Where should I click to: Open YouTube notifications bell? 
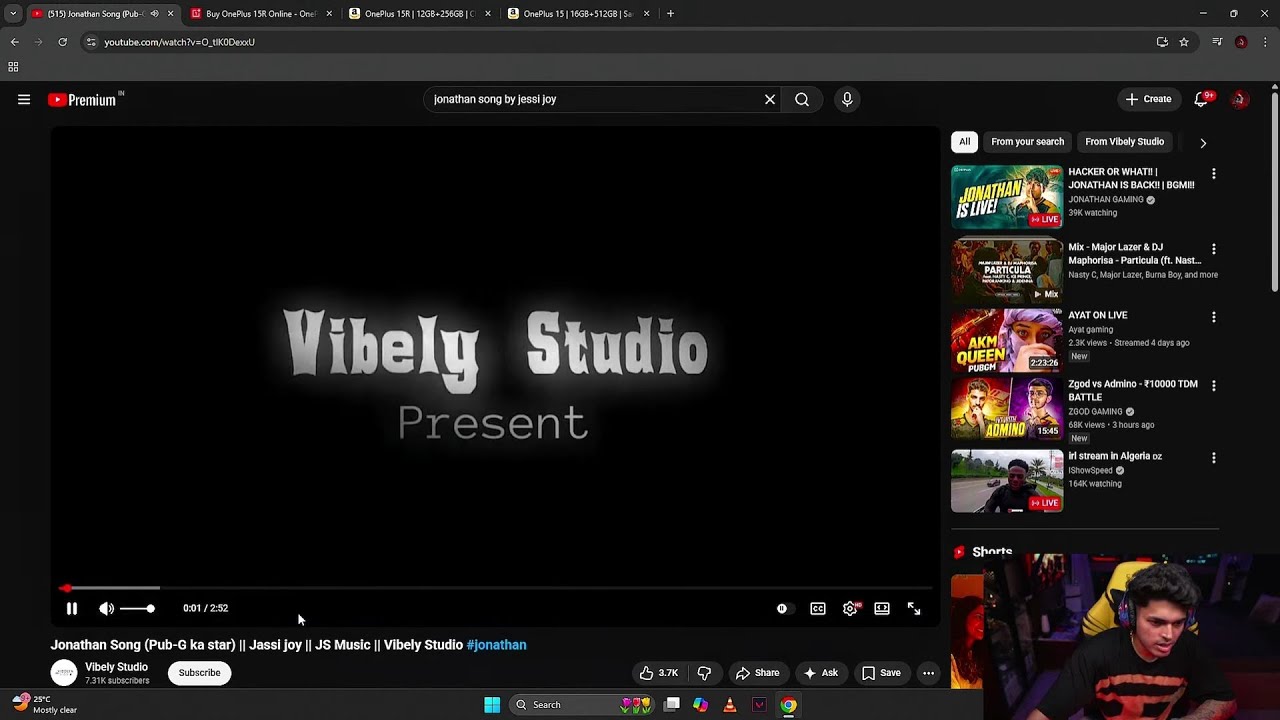point(1203,99)
